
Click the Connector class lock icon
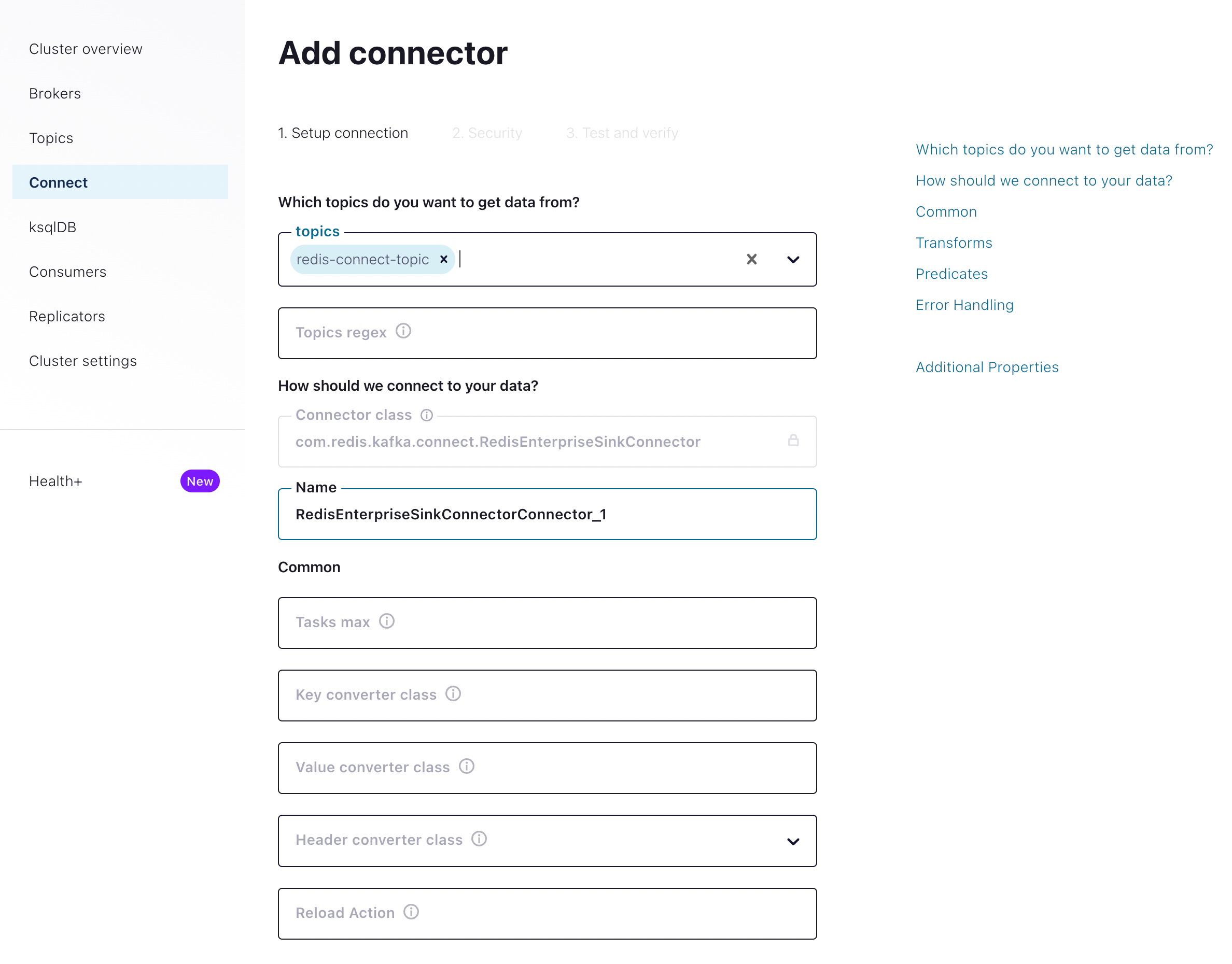click(793, 441)
